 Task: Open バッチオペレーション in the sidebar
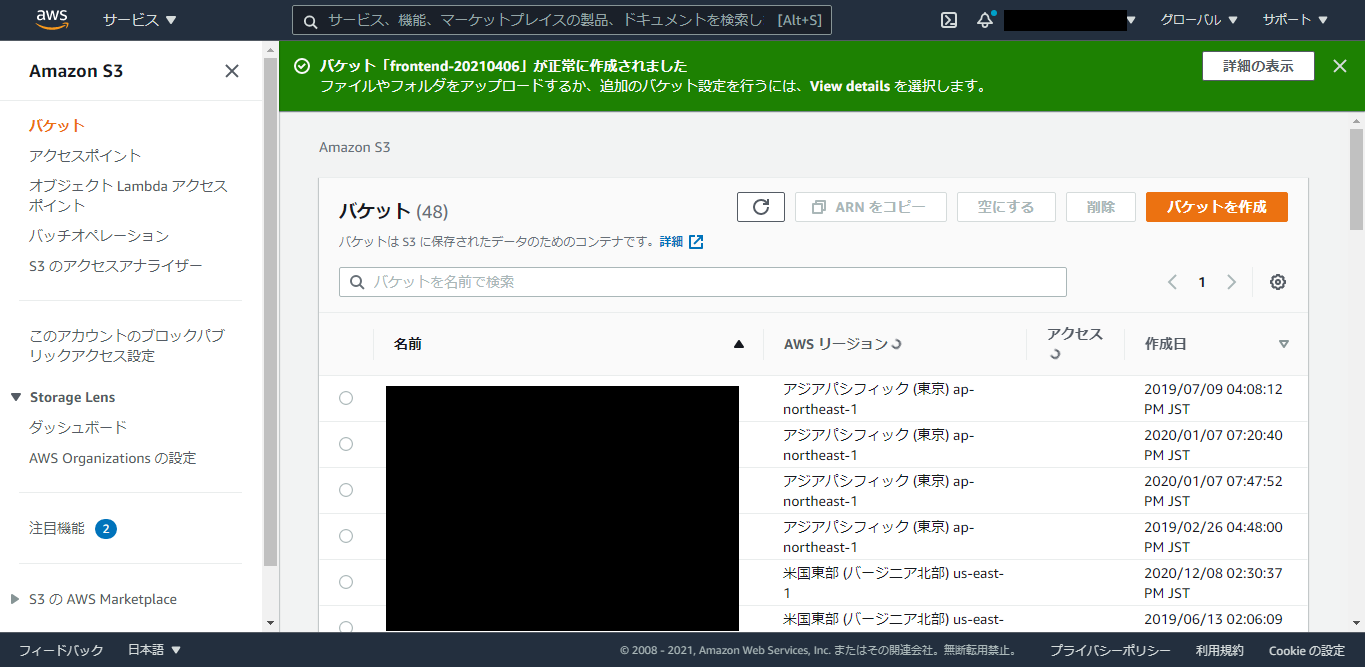(x=99, y=235)
